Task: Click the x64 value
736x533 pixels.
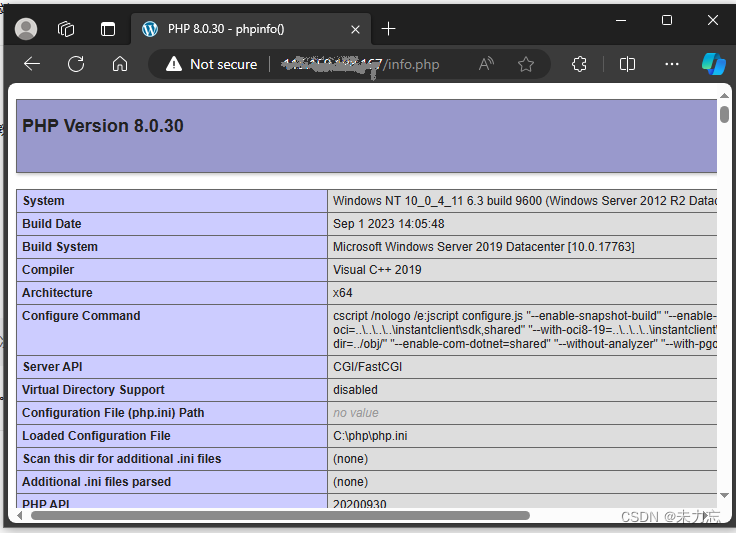Action: click(343, 293)
